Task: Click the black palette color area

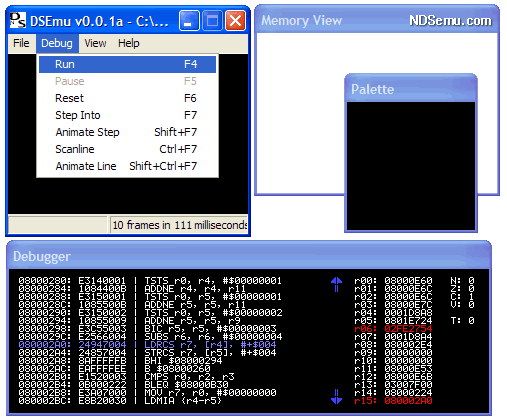Action: [411, 166]
